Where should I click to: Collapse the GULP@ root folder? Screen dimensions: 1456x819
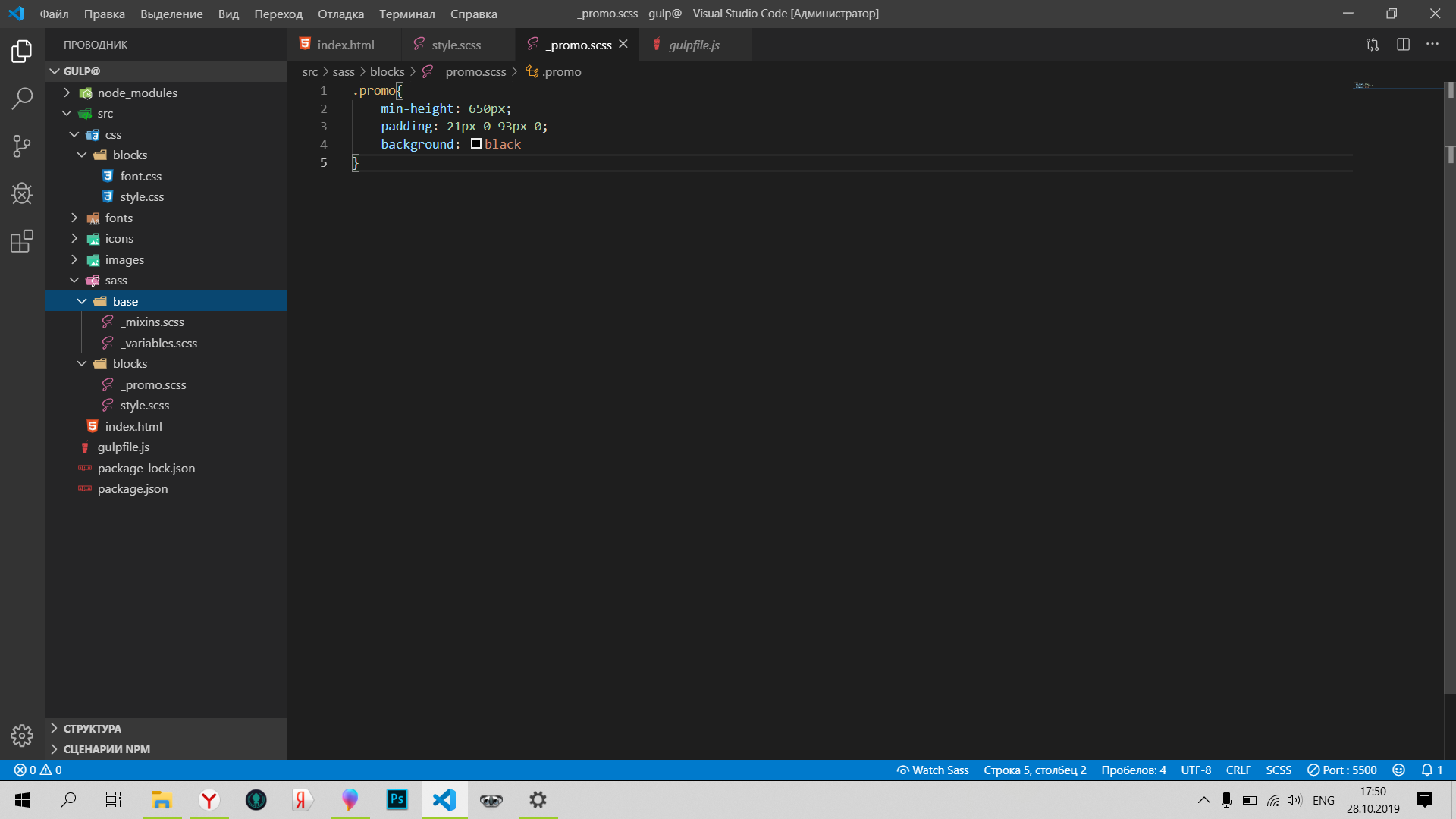click(55, 71)
